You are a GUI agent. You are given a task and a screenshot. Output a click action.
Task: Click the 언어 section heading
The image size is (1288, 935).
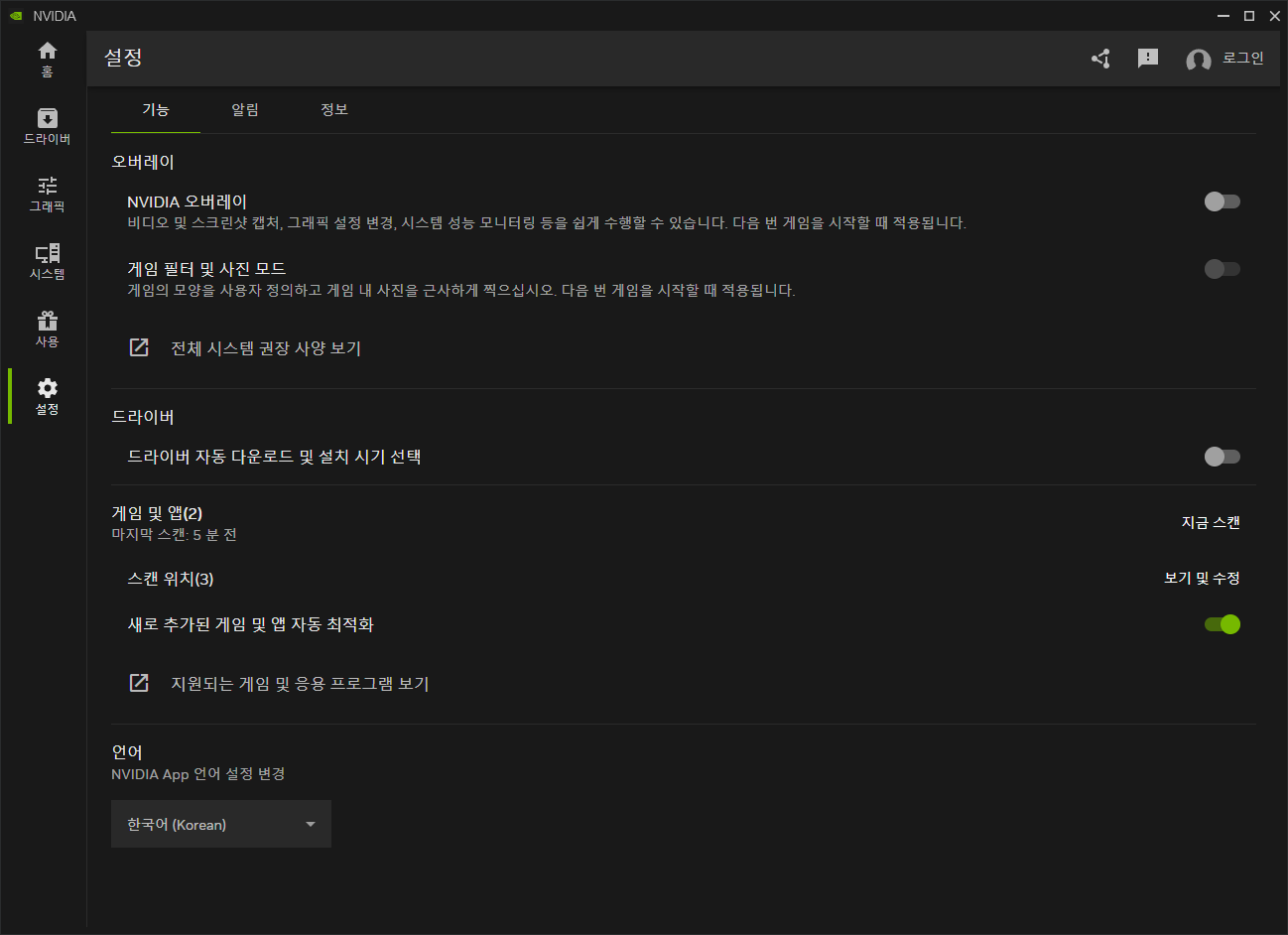tap(127, 752)
